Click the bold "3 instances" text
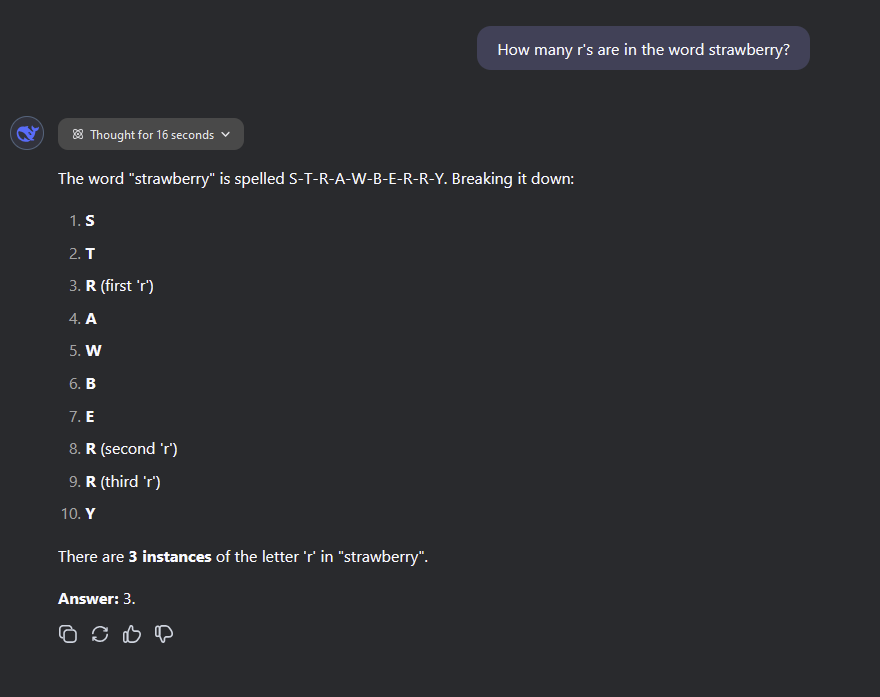 point(170,556)
